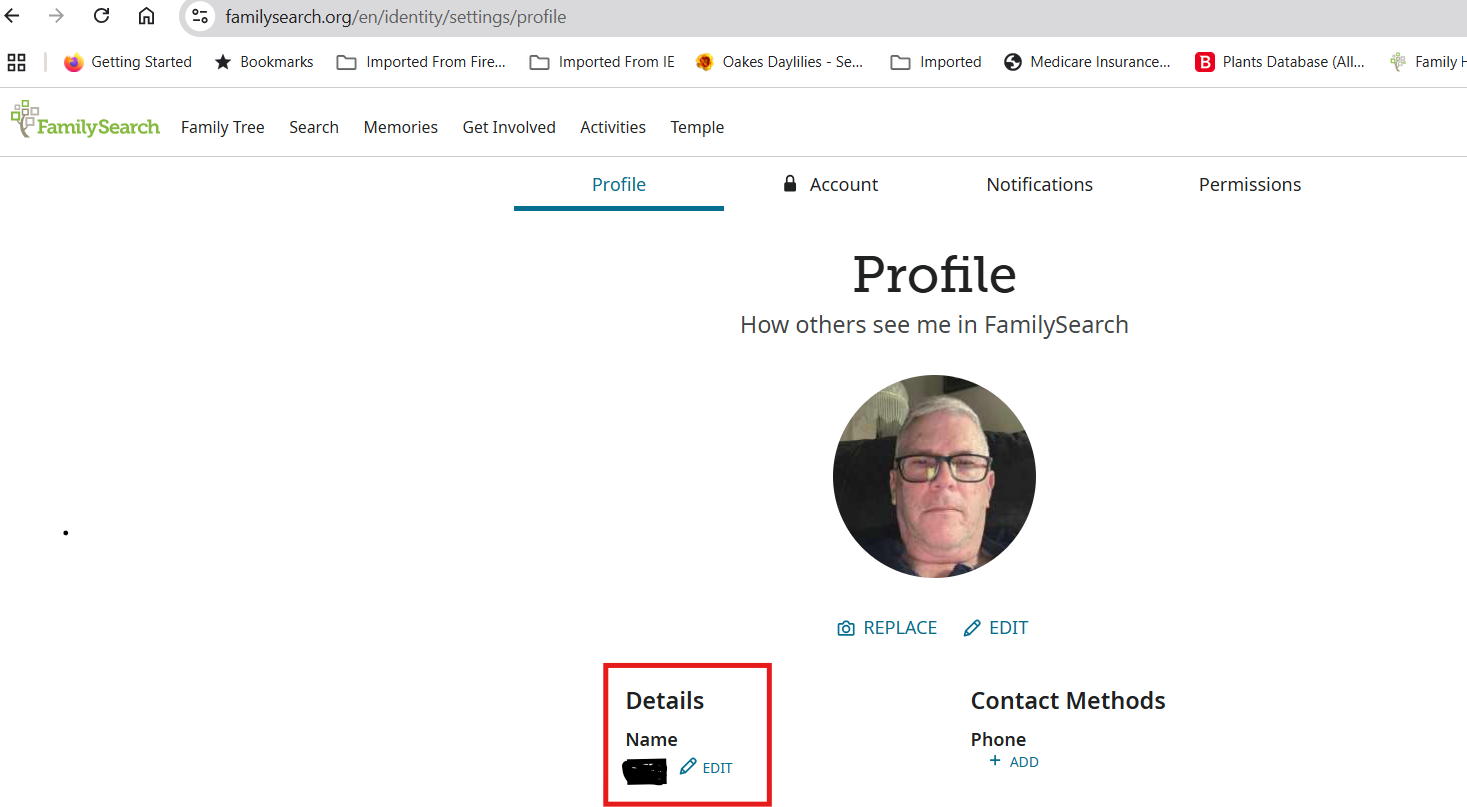Click the FamilySearch logo
This screenshot has width=1467, height=807.
pyautogui.click(x=85, y=120)
